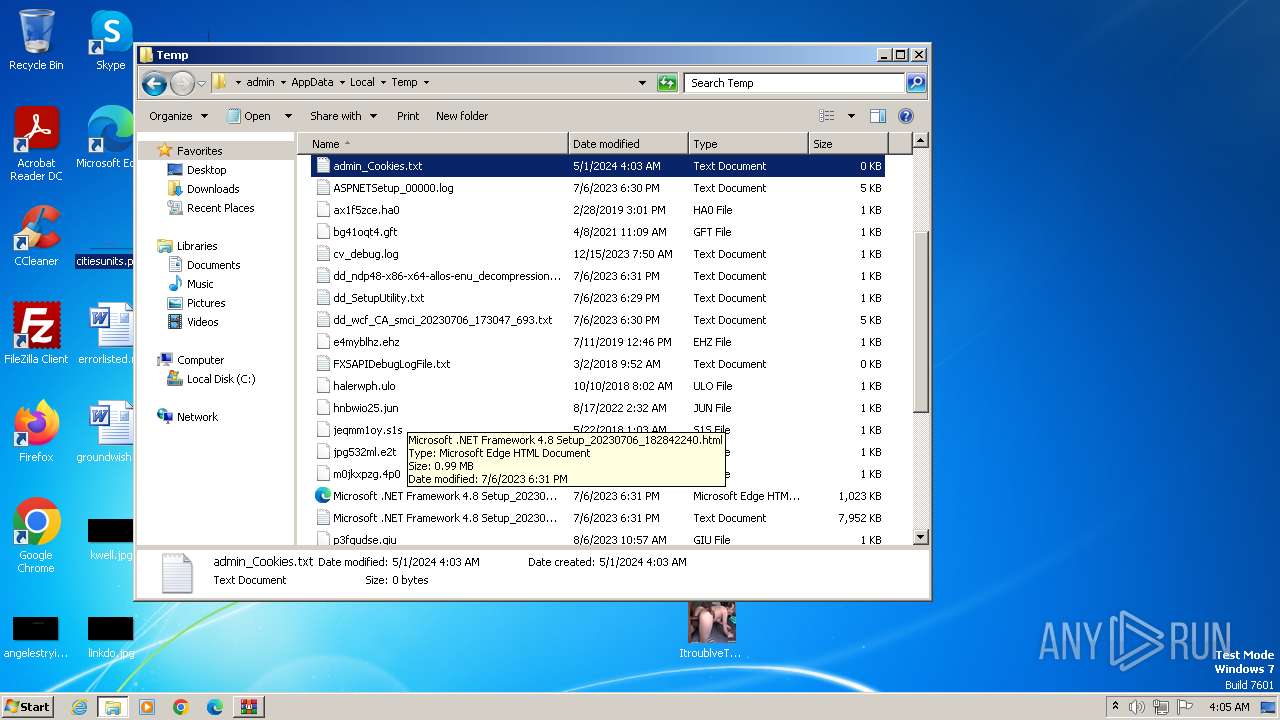Click the search magnifier icon

coord(916,83)
